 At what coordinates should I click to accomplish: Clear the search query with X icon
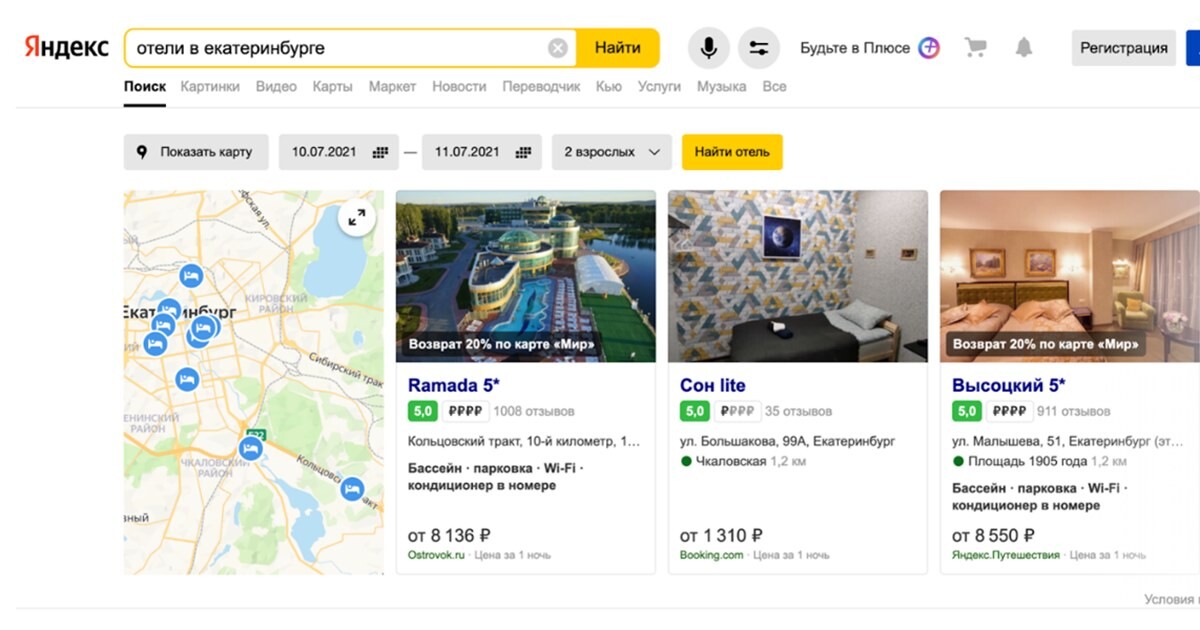point(558,48)
